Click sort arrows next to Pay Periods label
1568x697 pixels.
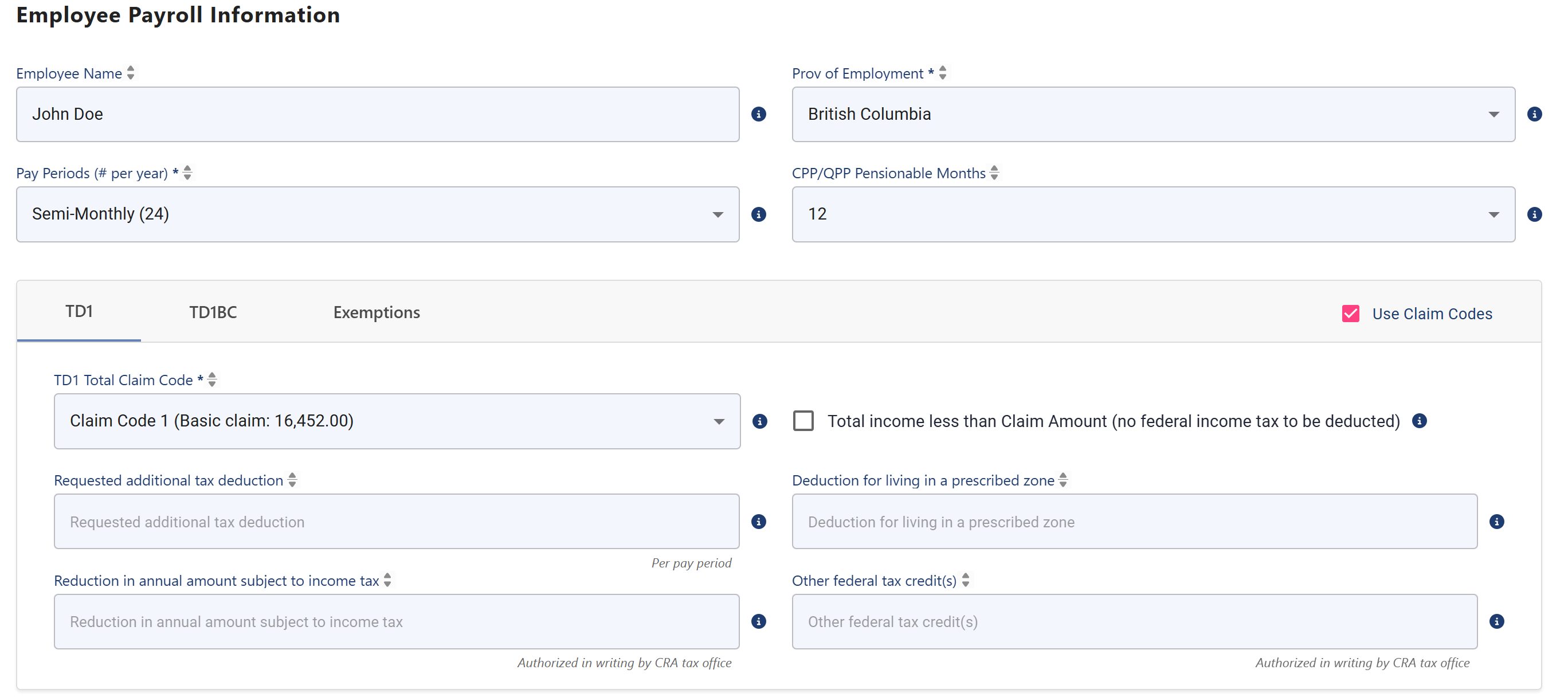pyautogui.click(x=187, y=173)
